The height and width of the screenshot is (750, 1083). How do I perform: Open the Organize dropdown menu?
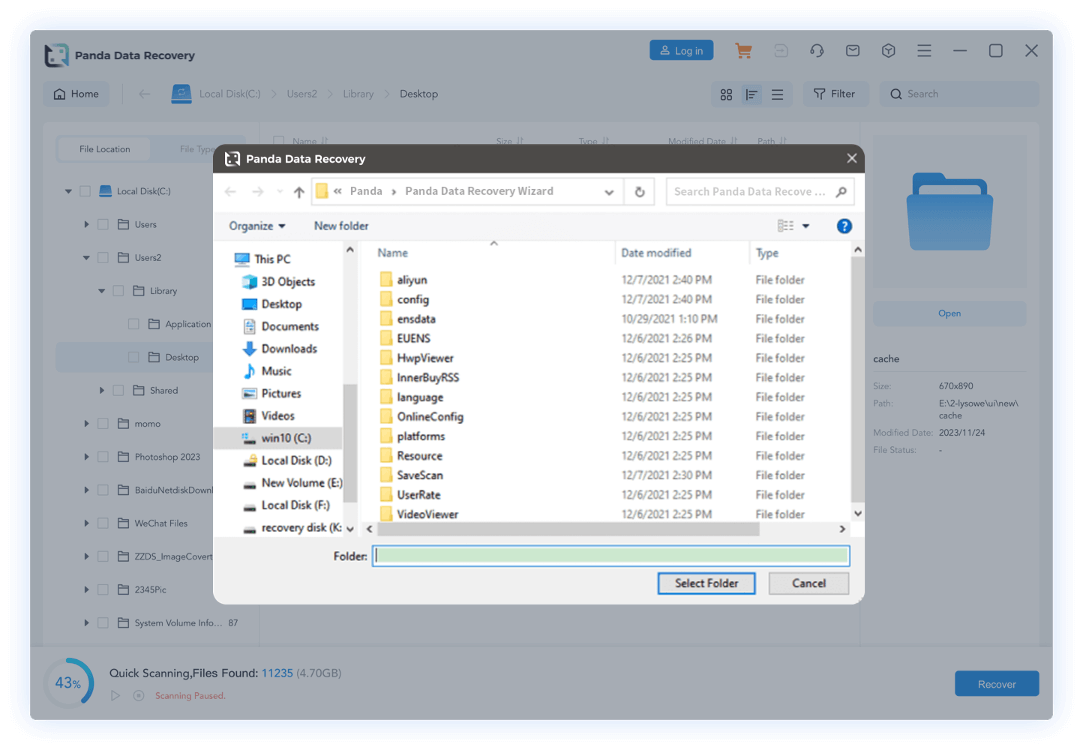pyautogui.click(x=257, y=226)
